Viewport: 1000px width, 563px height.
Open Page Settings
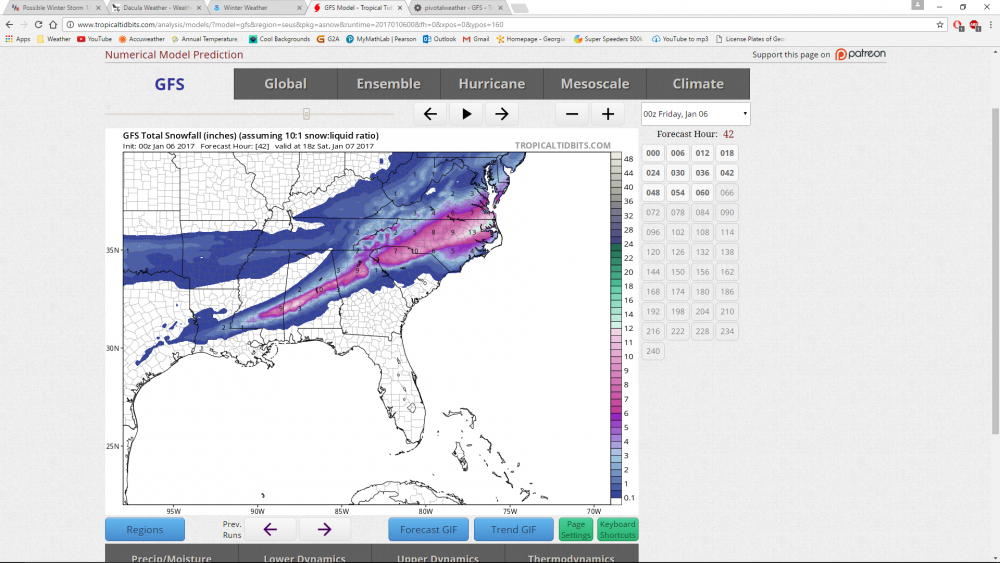pyautogui.click(x=576, y=529)
